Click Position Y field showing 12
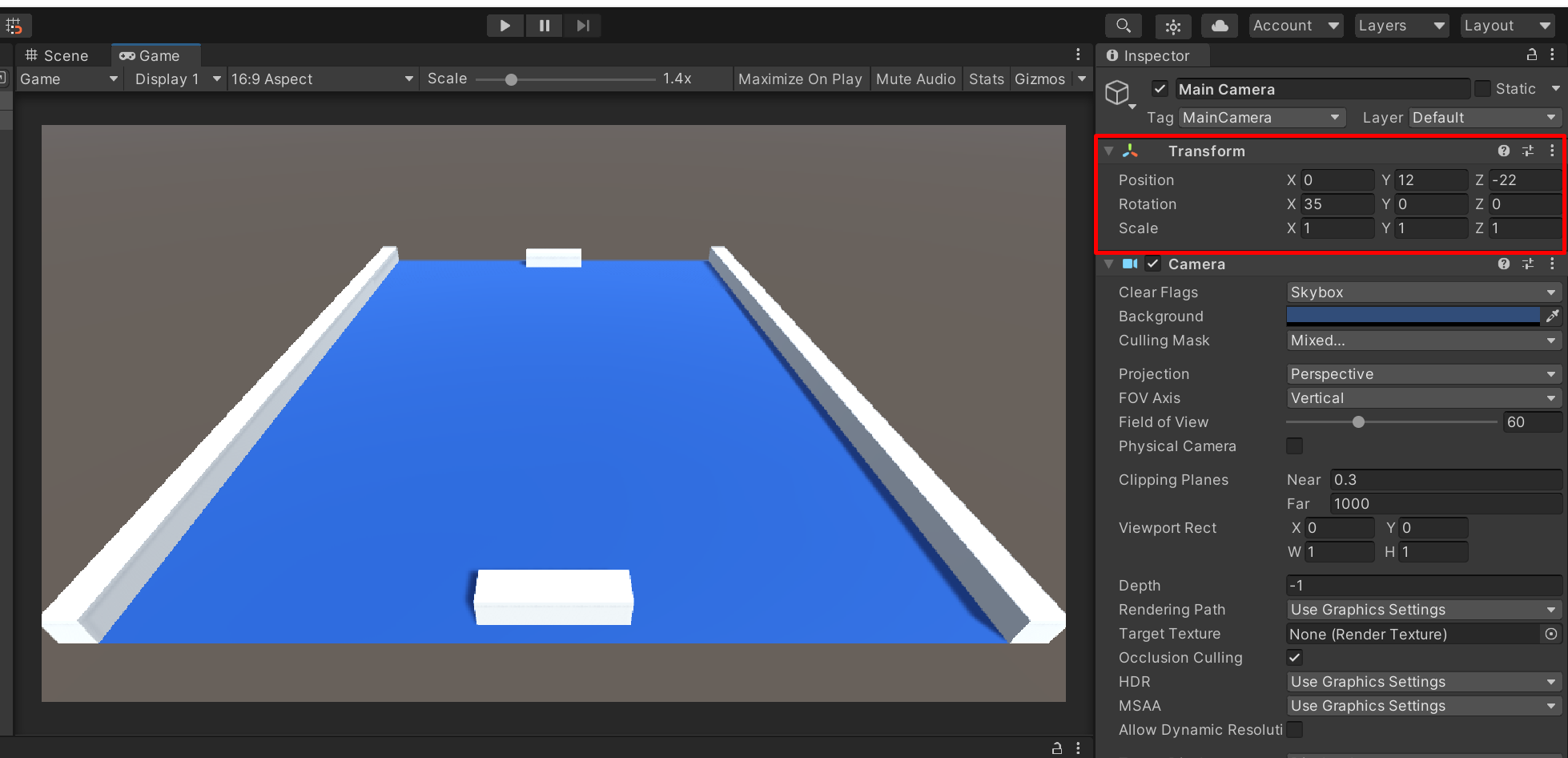The height and width of the screenshot is (758, 1568). 1432,180
